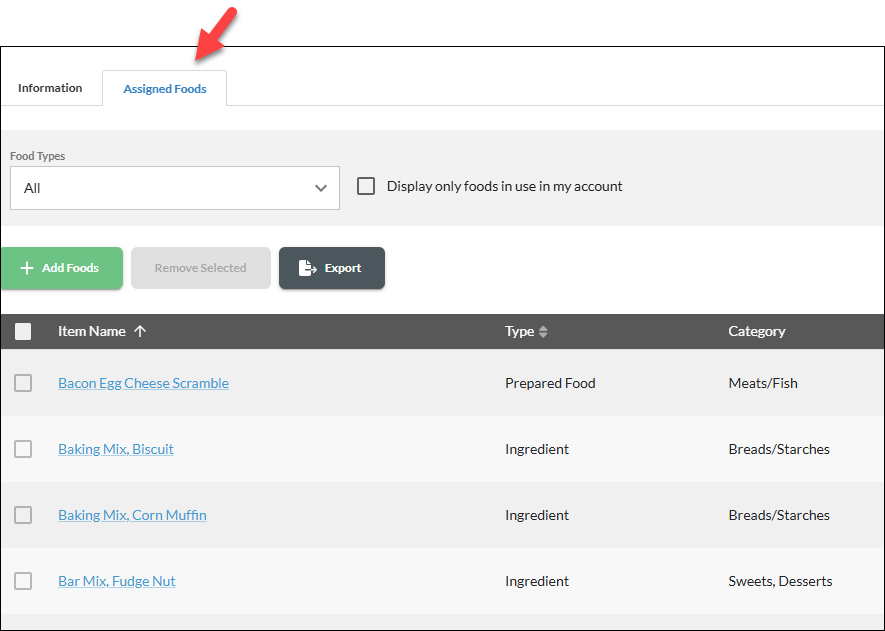Click the Remove Selected button
The height and width of the screenshot is (631, 885).
(x=201, y=268)
